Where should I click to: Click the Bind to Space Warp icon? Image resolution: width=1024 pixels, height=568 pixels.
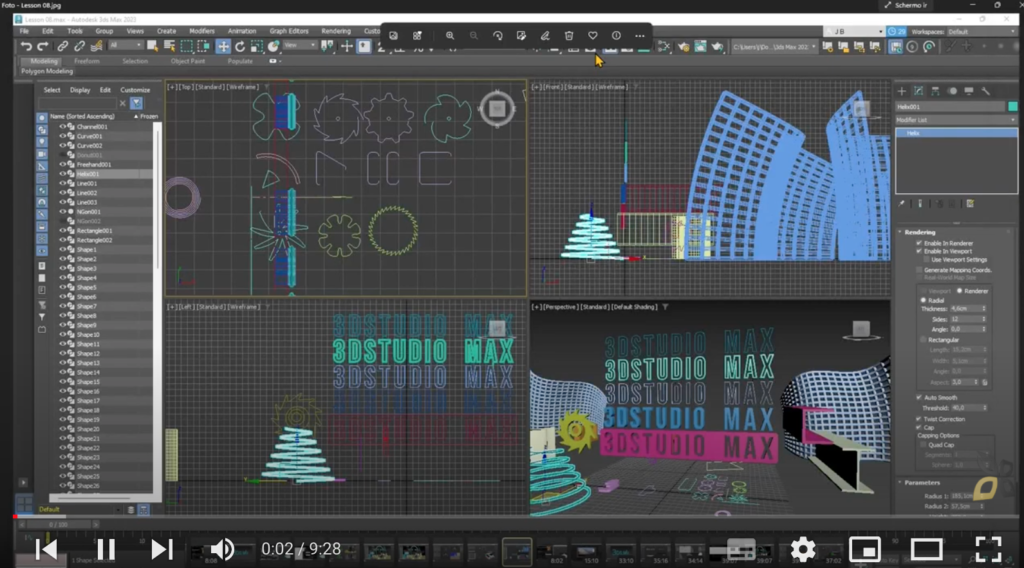point(96,46)
